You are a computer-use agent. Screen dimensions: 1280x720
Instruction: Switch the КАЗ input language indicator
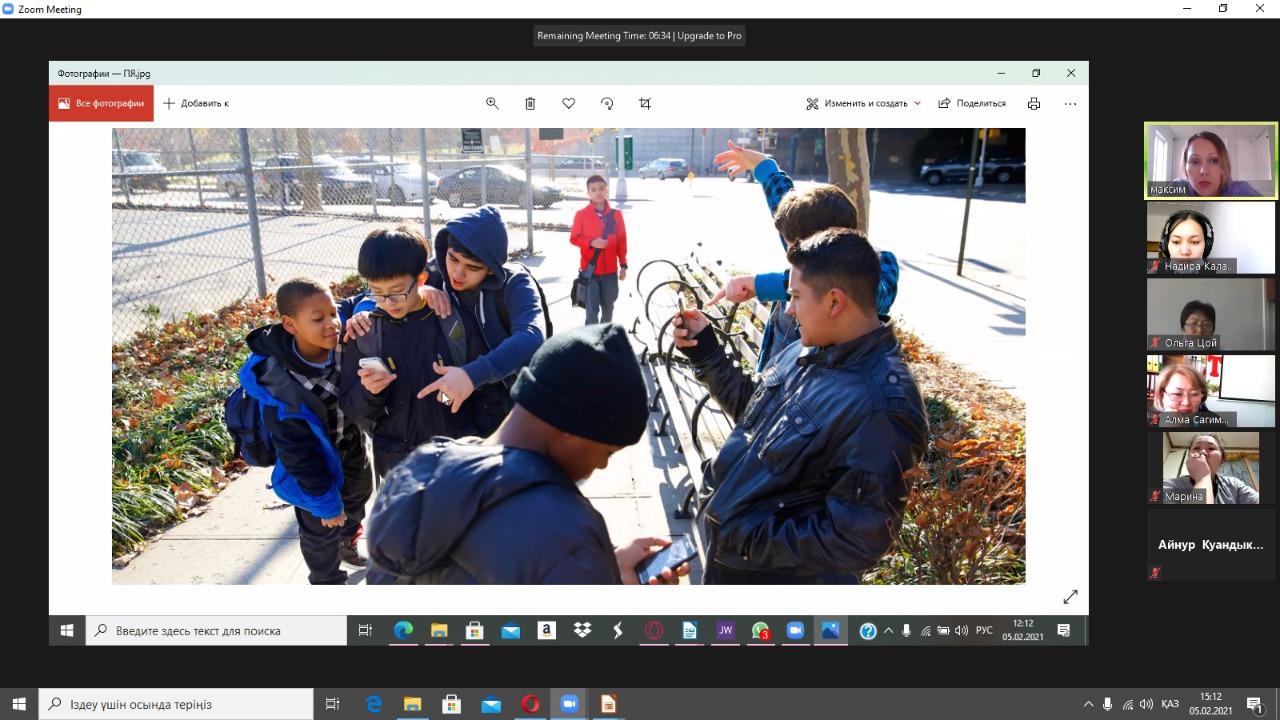click(x=1169, y=704)
